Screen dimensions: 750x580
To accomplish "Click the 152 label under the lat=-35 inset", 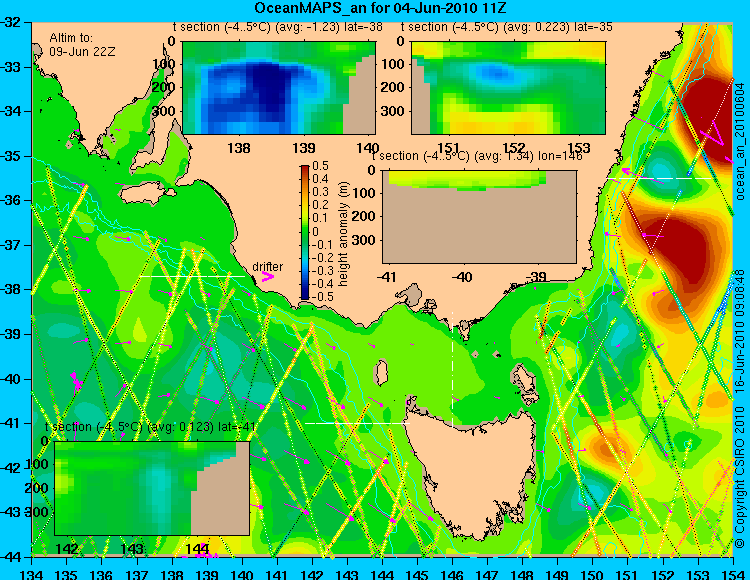I will coord(513,148).
